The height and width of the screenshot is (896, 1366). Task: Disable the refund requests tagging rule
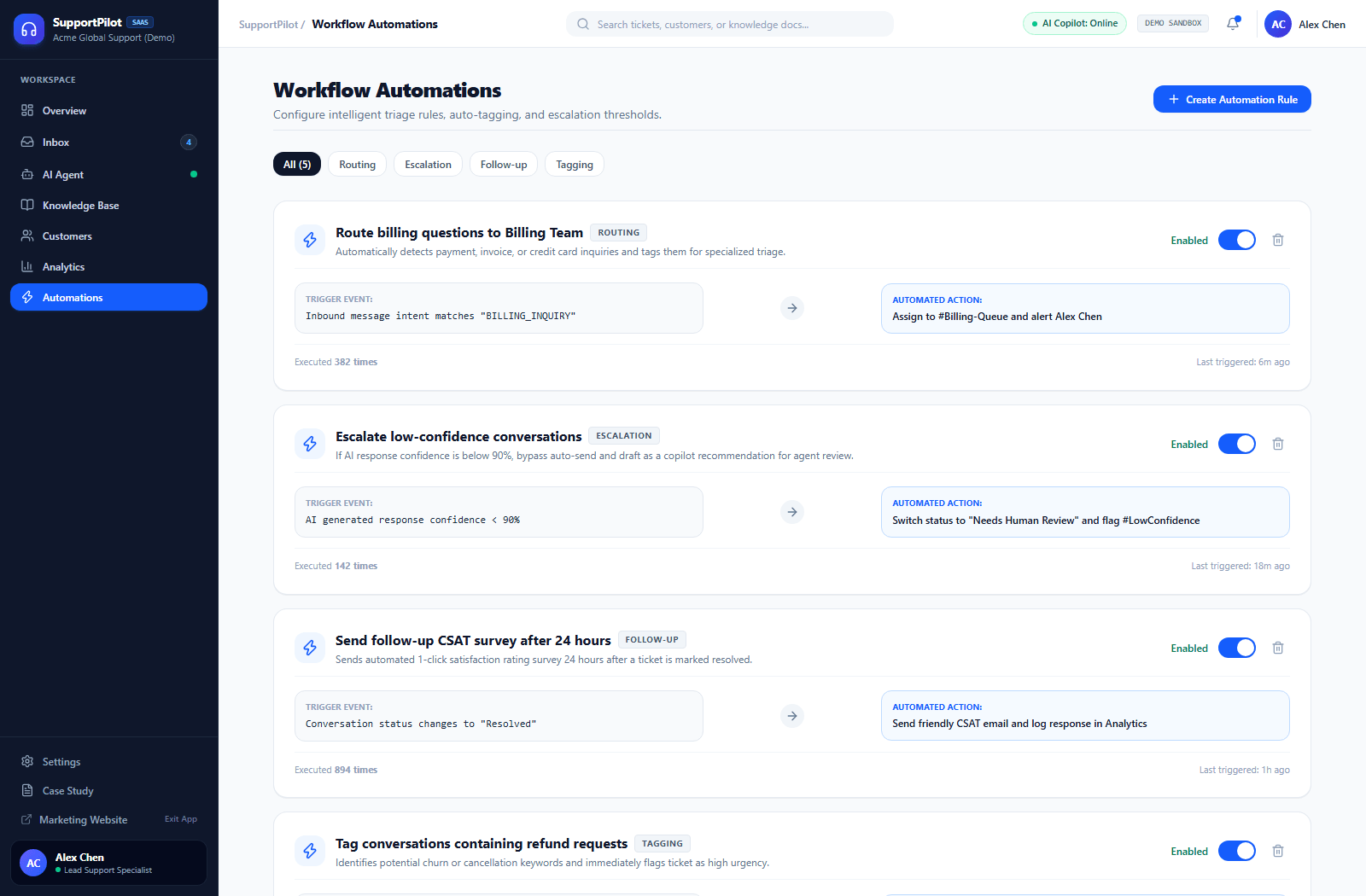1237,851
